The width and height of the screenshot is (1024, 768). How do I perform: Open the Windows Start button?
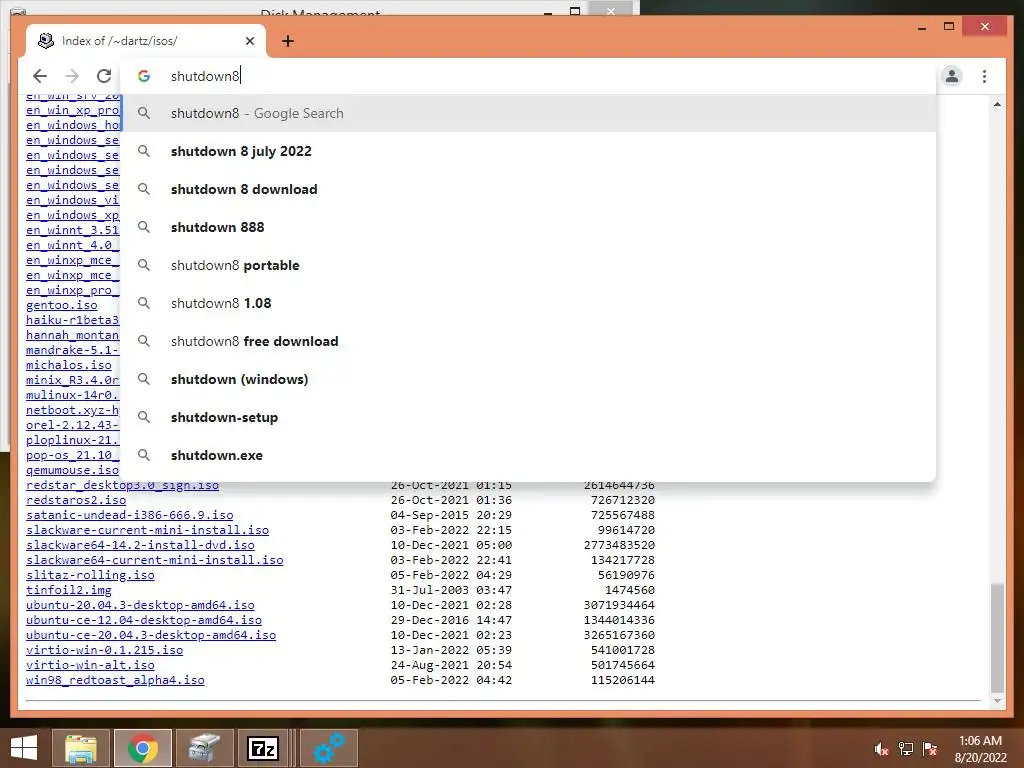[x=24, y=748]
